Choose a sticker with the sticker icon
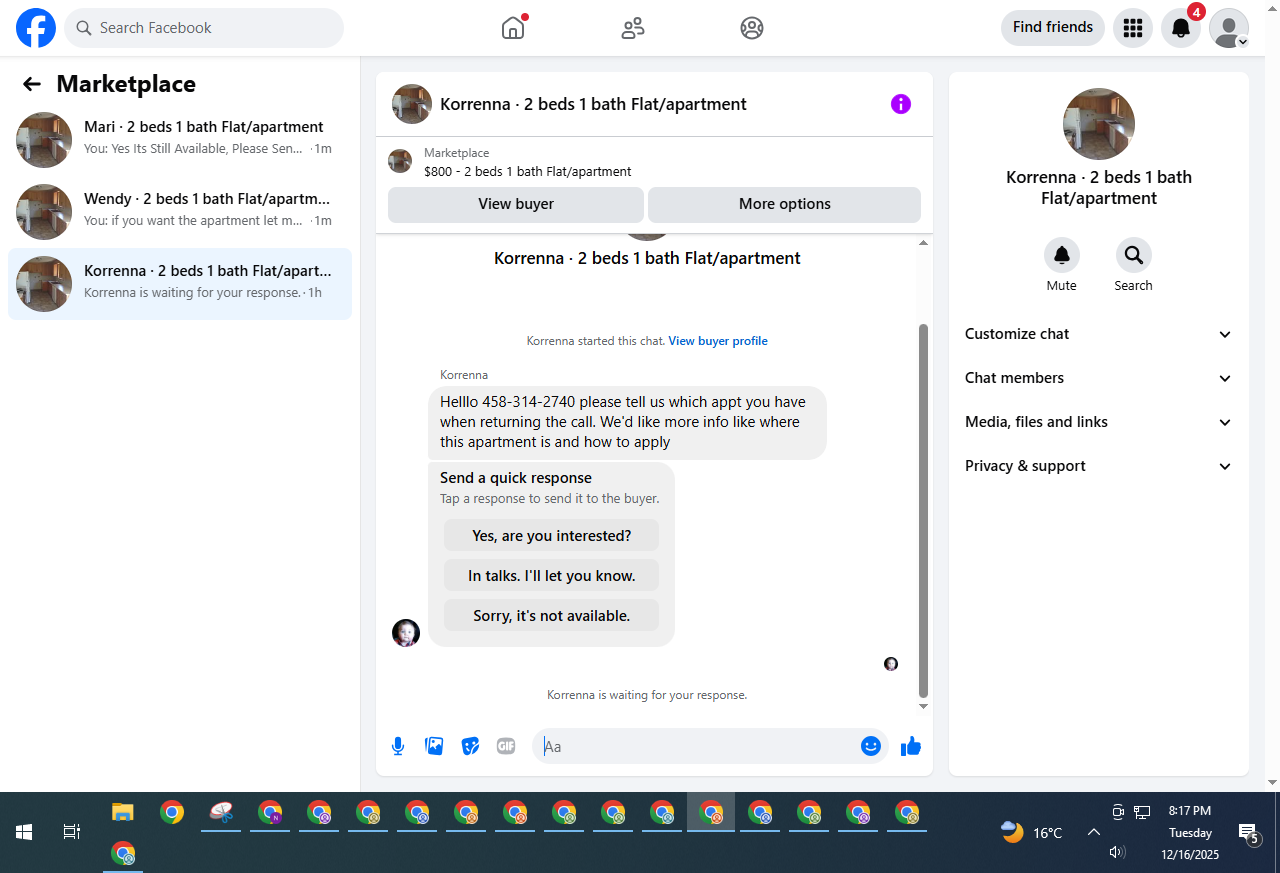 click(470, 746)
